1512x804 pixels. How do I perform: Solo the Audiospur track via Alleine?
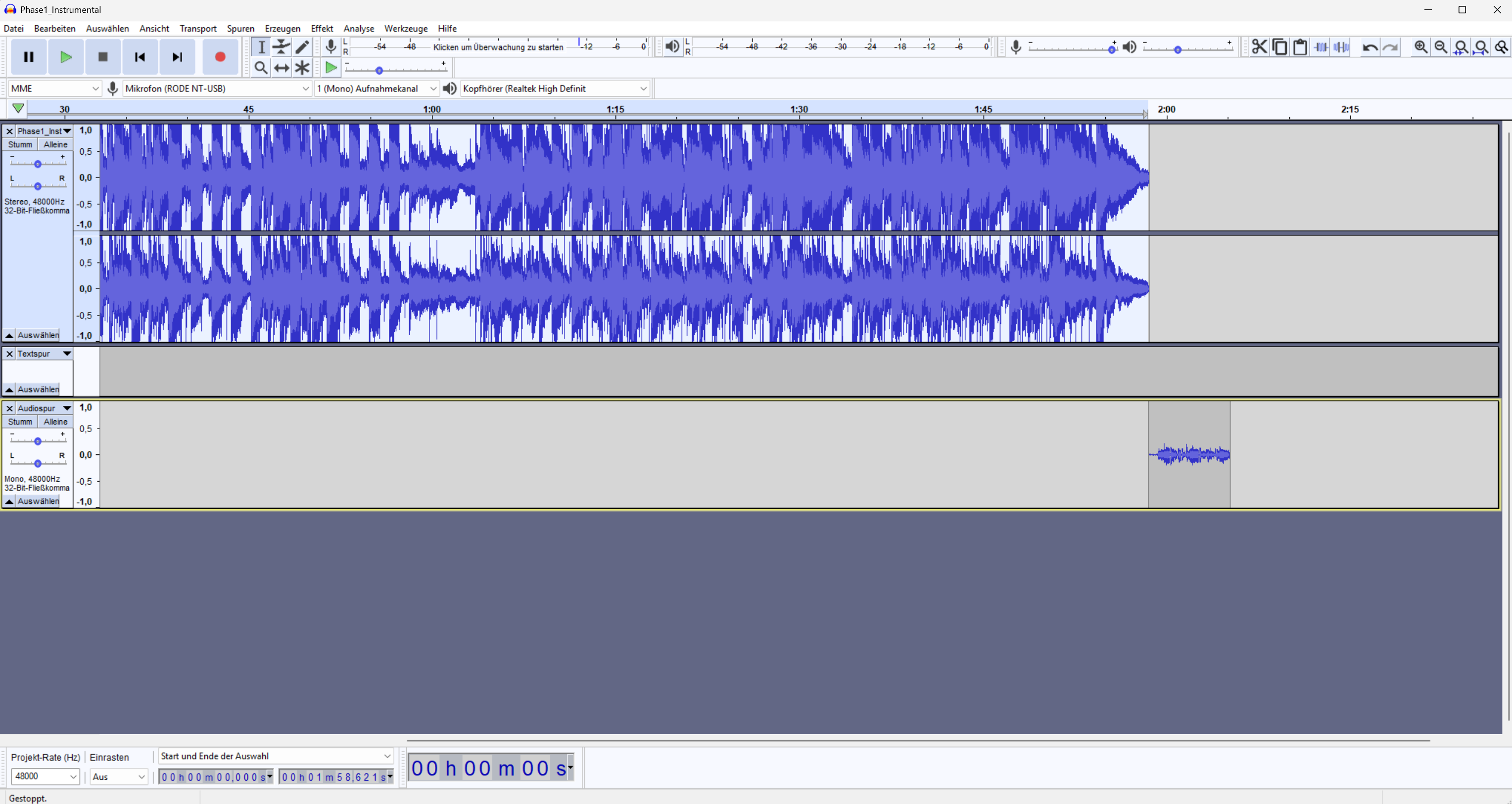55,421
